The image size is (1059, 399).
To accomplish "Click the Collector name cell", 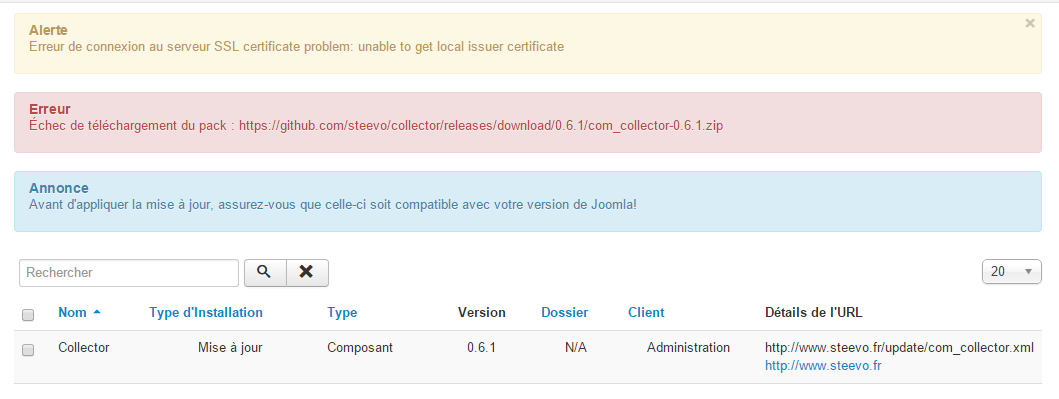I will click(x=84, y=348).
